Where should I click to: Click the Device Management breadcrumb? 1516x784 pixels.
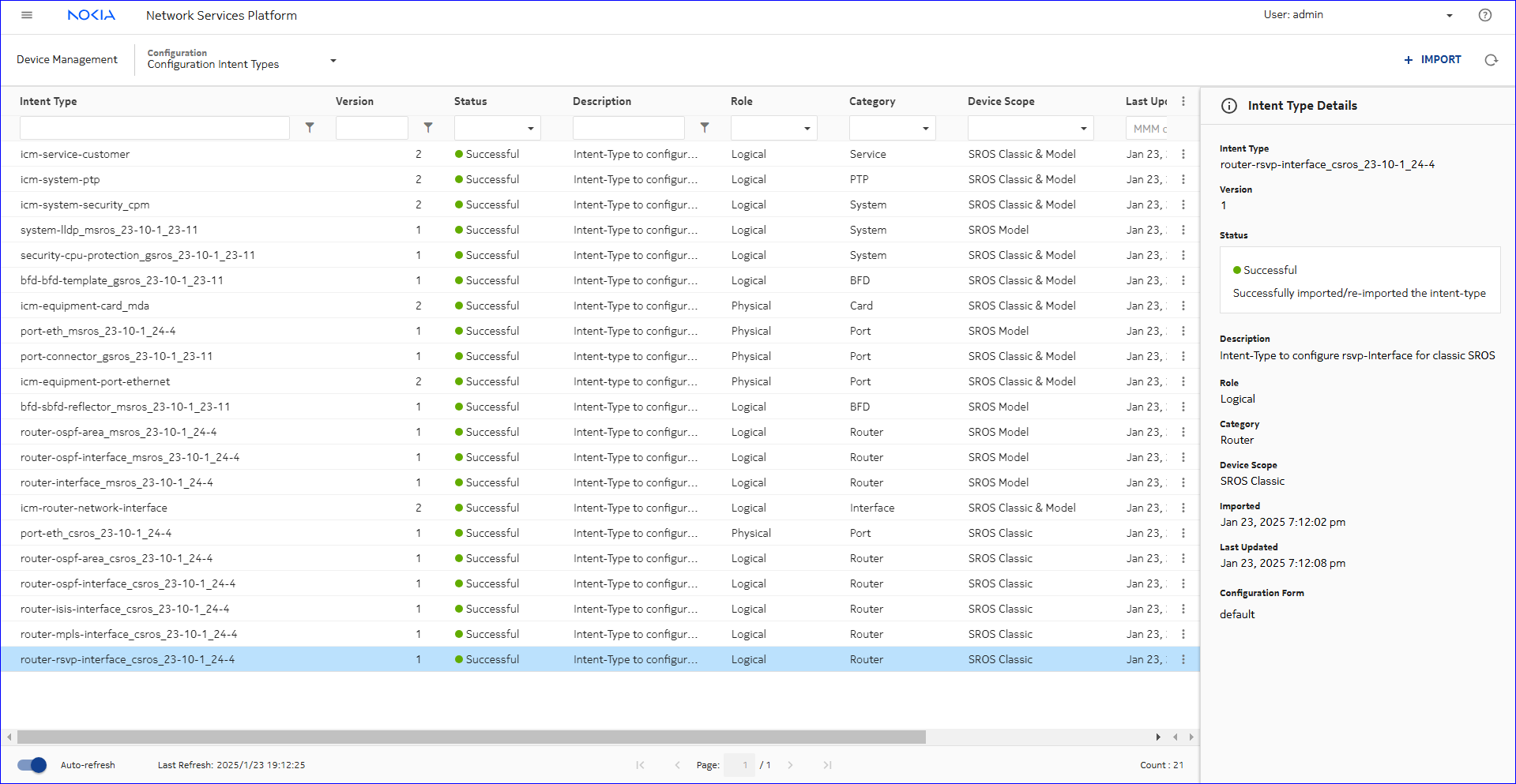click(x=67, y=59)
